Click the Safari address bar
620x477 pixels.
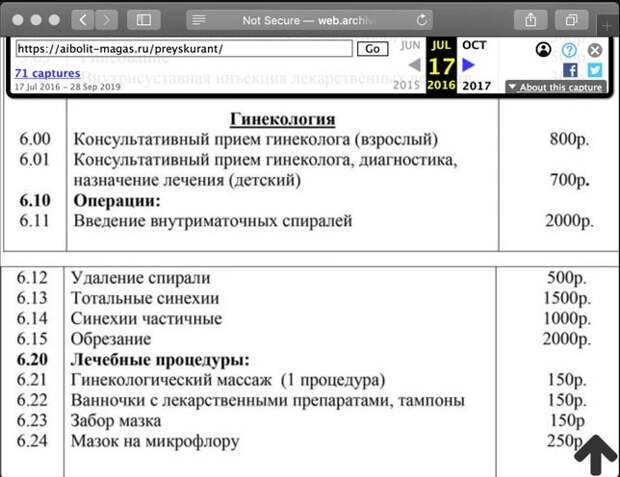click(x=309, y=20)
